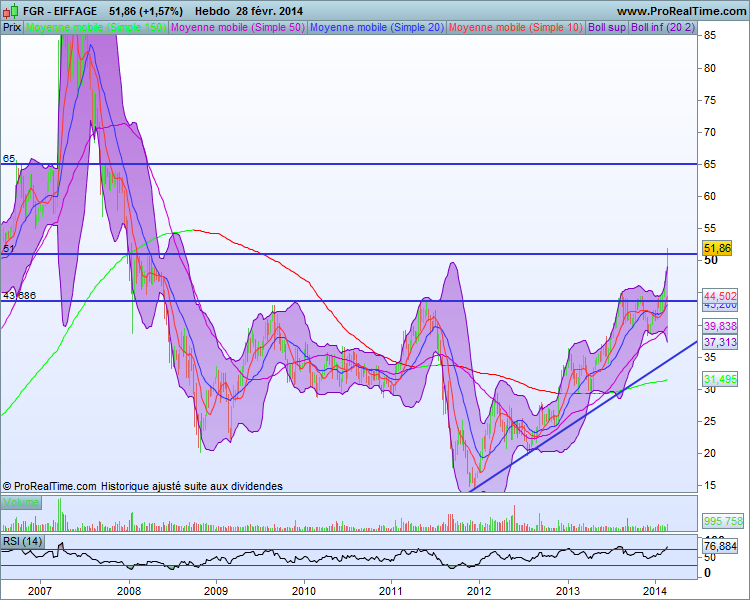This screenshot has width=750, height=600.
Task: Click the 2008 label on time axis
Action: click(x=129, y=591)
